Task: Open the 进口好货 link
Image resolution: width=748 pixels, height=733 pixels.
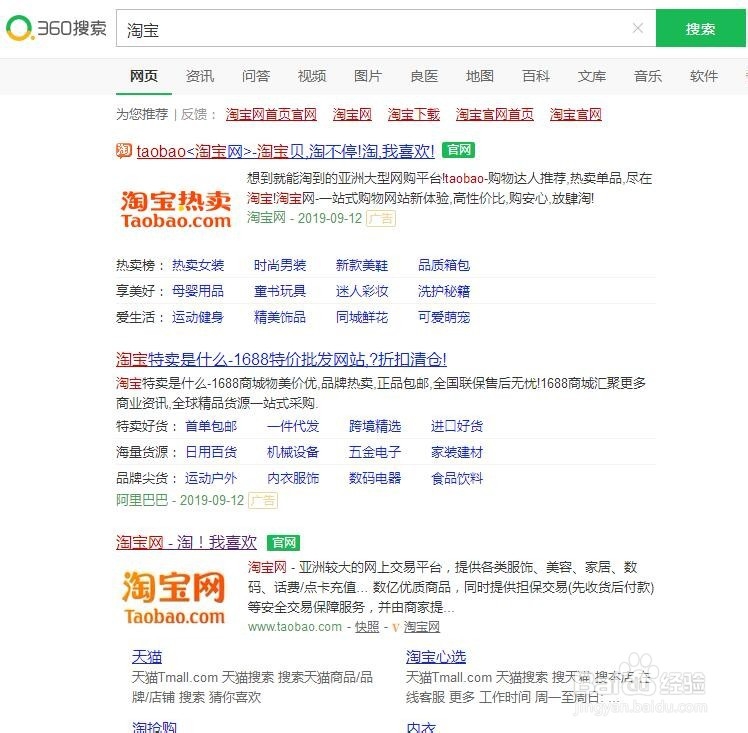Action: tap(457, 426)
